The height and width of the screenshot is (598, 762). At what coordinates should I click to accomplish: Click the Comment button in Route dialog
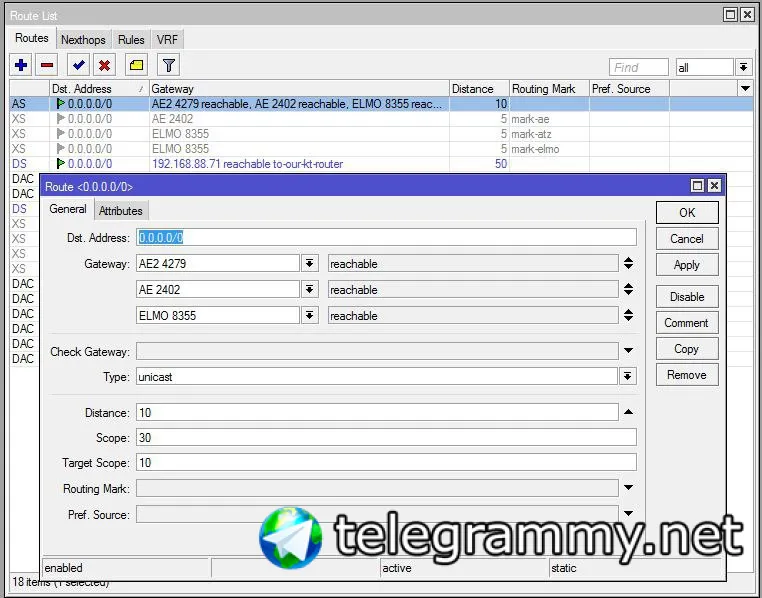(x=687, y=323)
